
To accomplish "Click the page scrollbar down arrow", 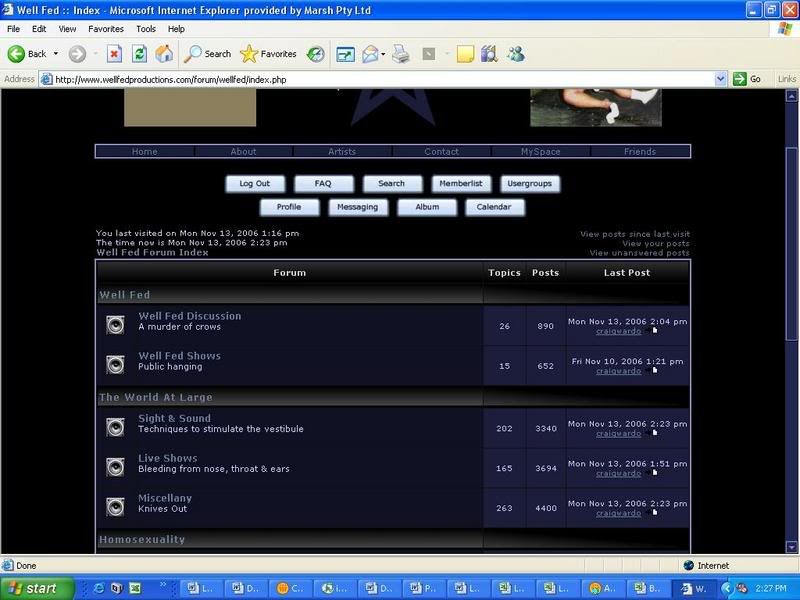I will coord(791,547).
